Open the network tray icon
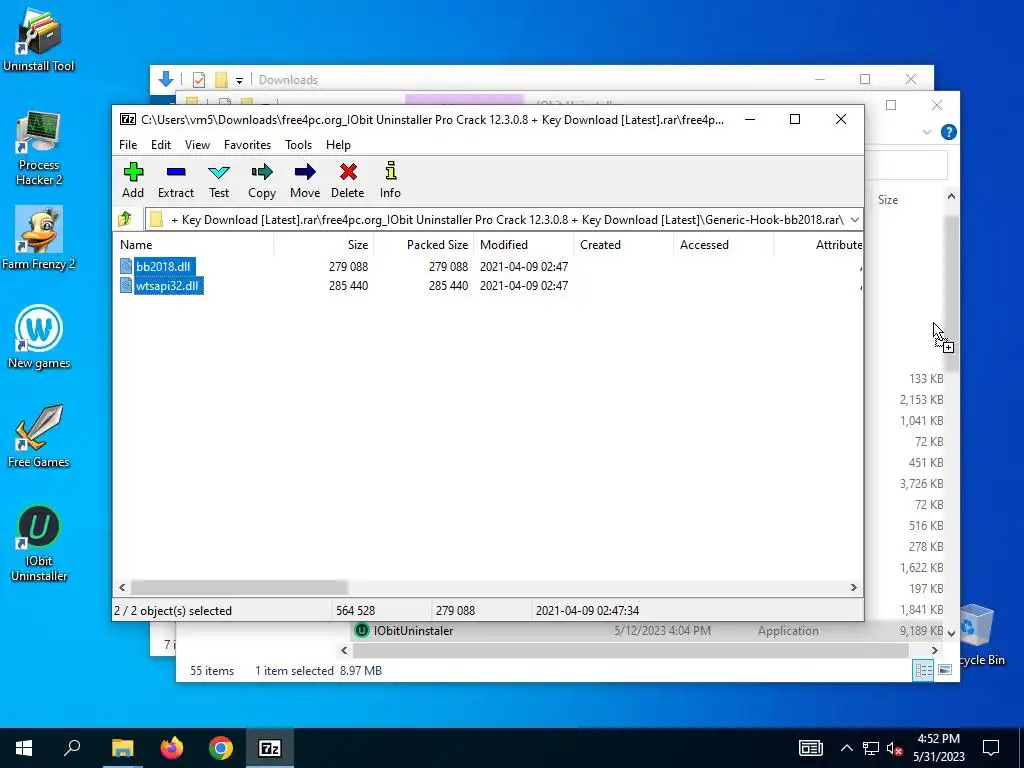This screenshot has height=768, width=1024. (871, 748)
